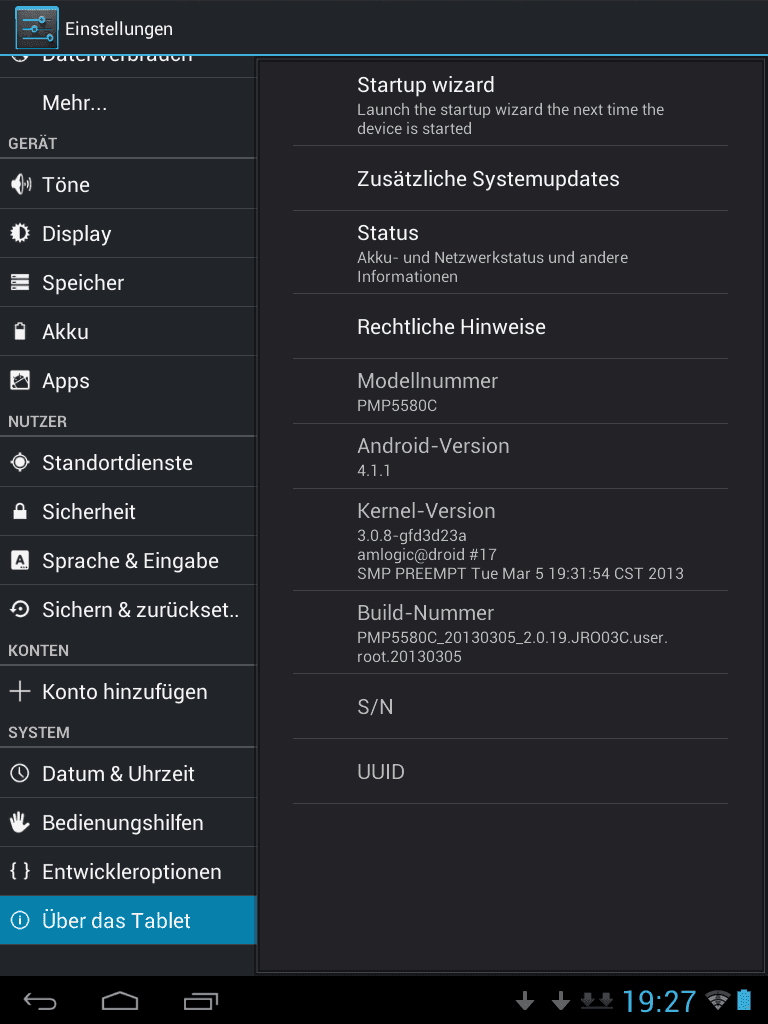Tap the Build-Nummer entry
The height and width of the screenshot is (1024, 768).
click(x=510, y=633)
